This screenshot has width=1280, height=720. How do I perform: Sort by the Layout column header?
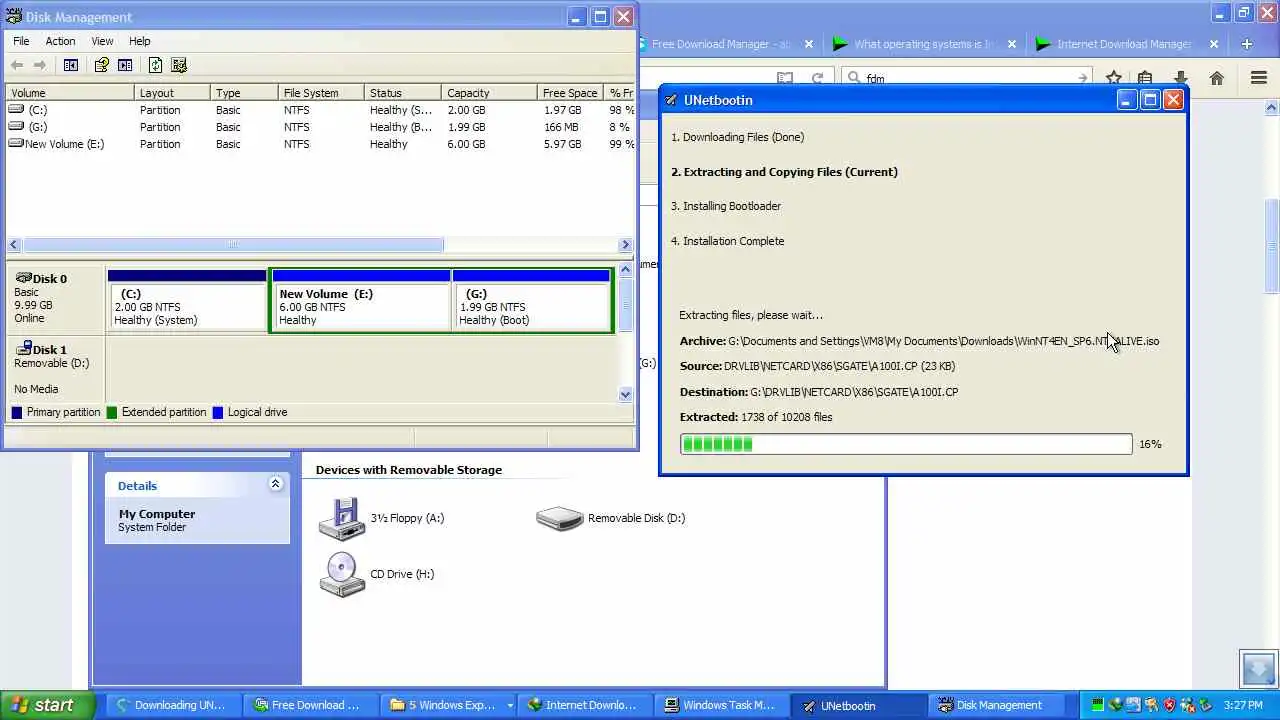point(172,93)
